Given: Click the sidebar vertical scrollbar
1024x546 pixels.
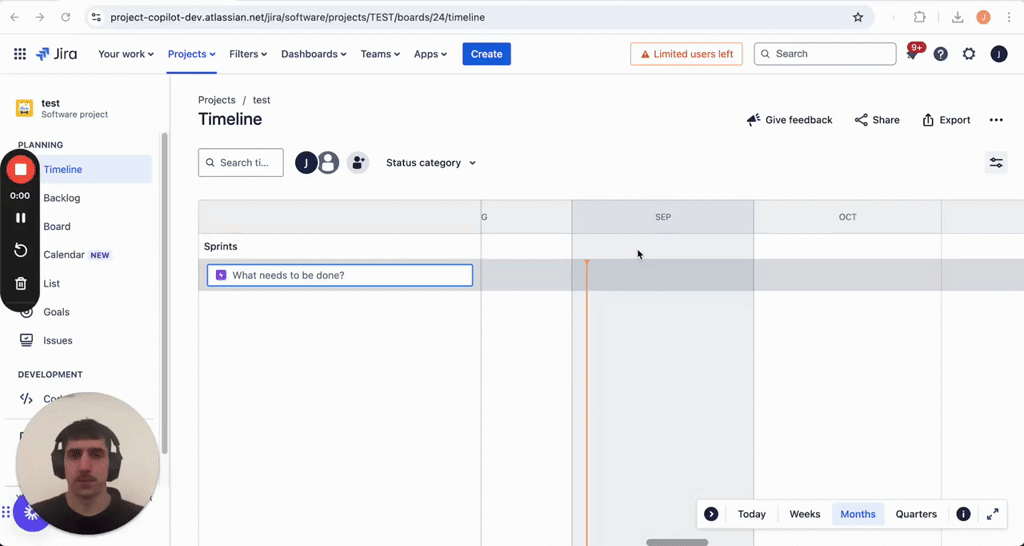Looking at the screenshot, I should [x=165, y=293].
